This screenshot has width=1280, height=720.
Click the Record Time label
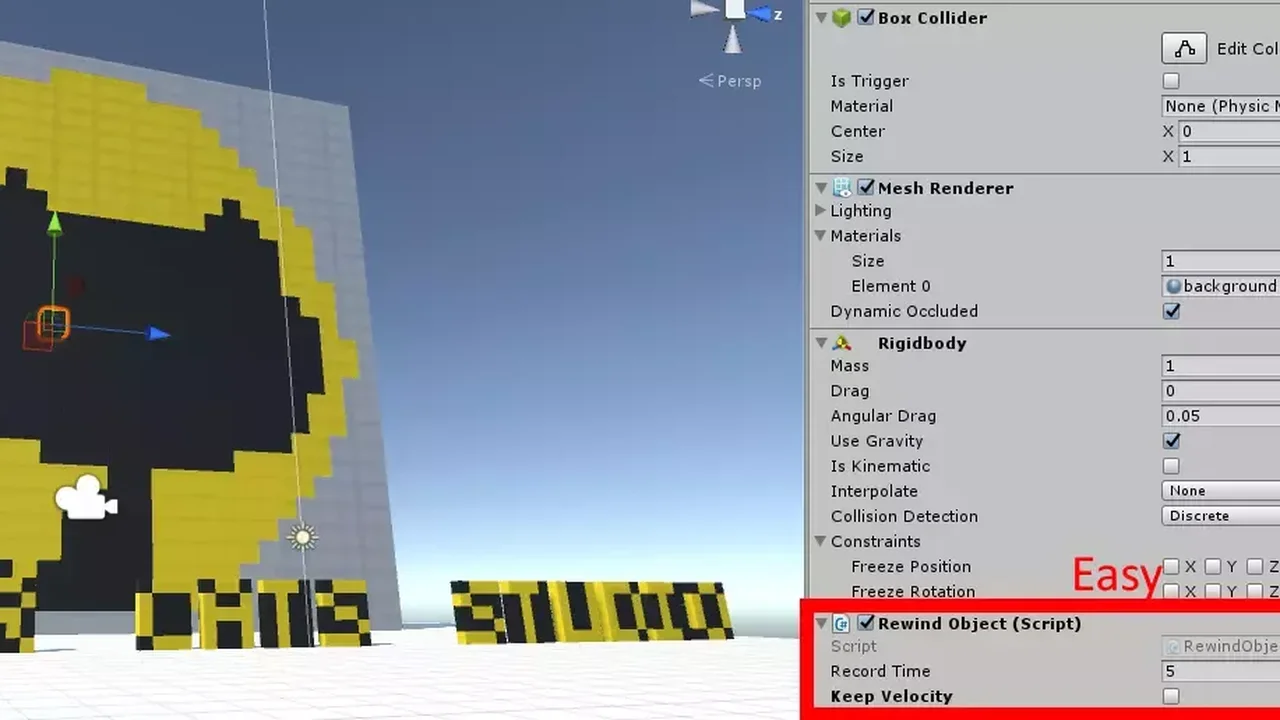click(x=880, y=672)
